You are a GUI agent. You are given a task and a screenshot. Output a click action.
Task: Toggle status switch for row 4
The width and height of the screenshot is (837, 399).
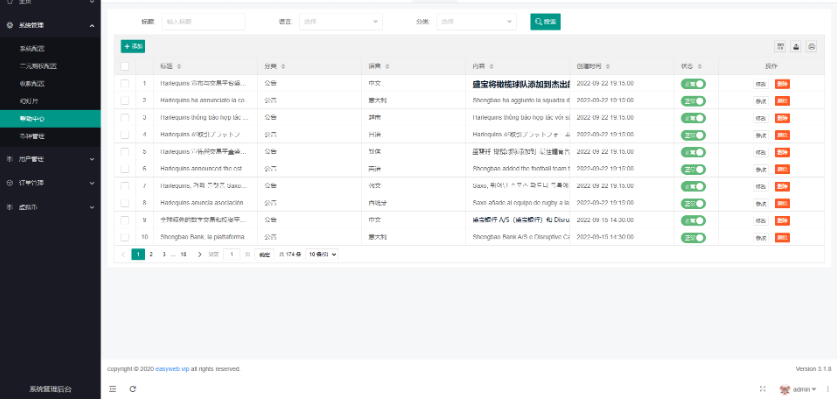pyautogui.click(x=693, y=135)
